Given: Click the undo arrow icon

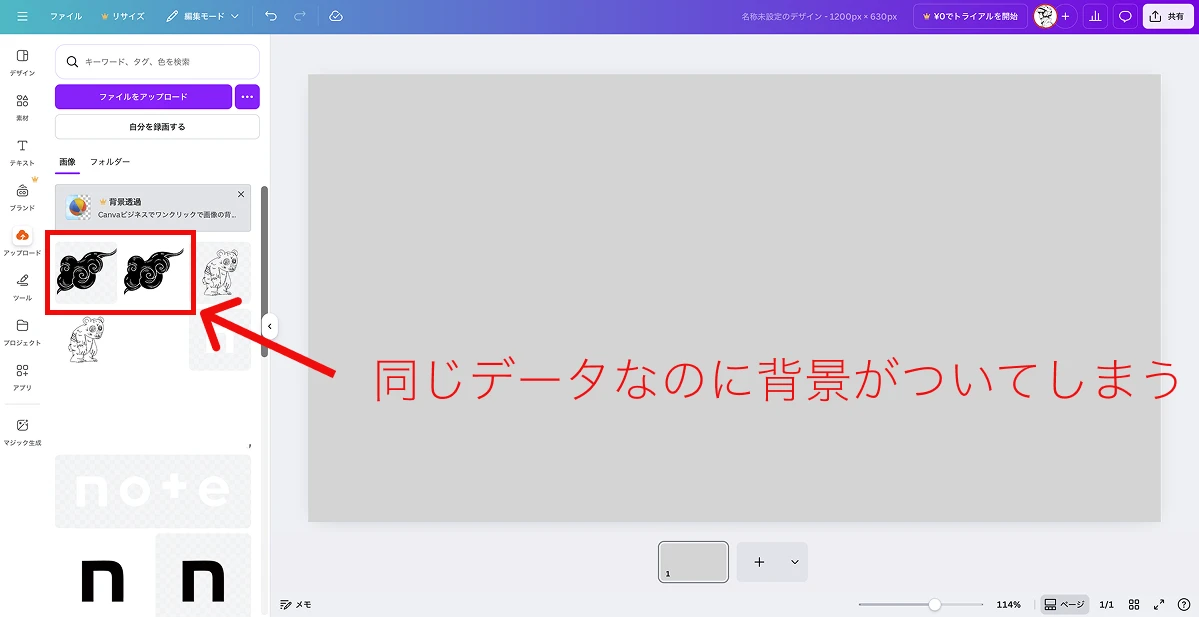Looking at the screenshot, I should coord(271,17).
